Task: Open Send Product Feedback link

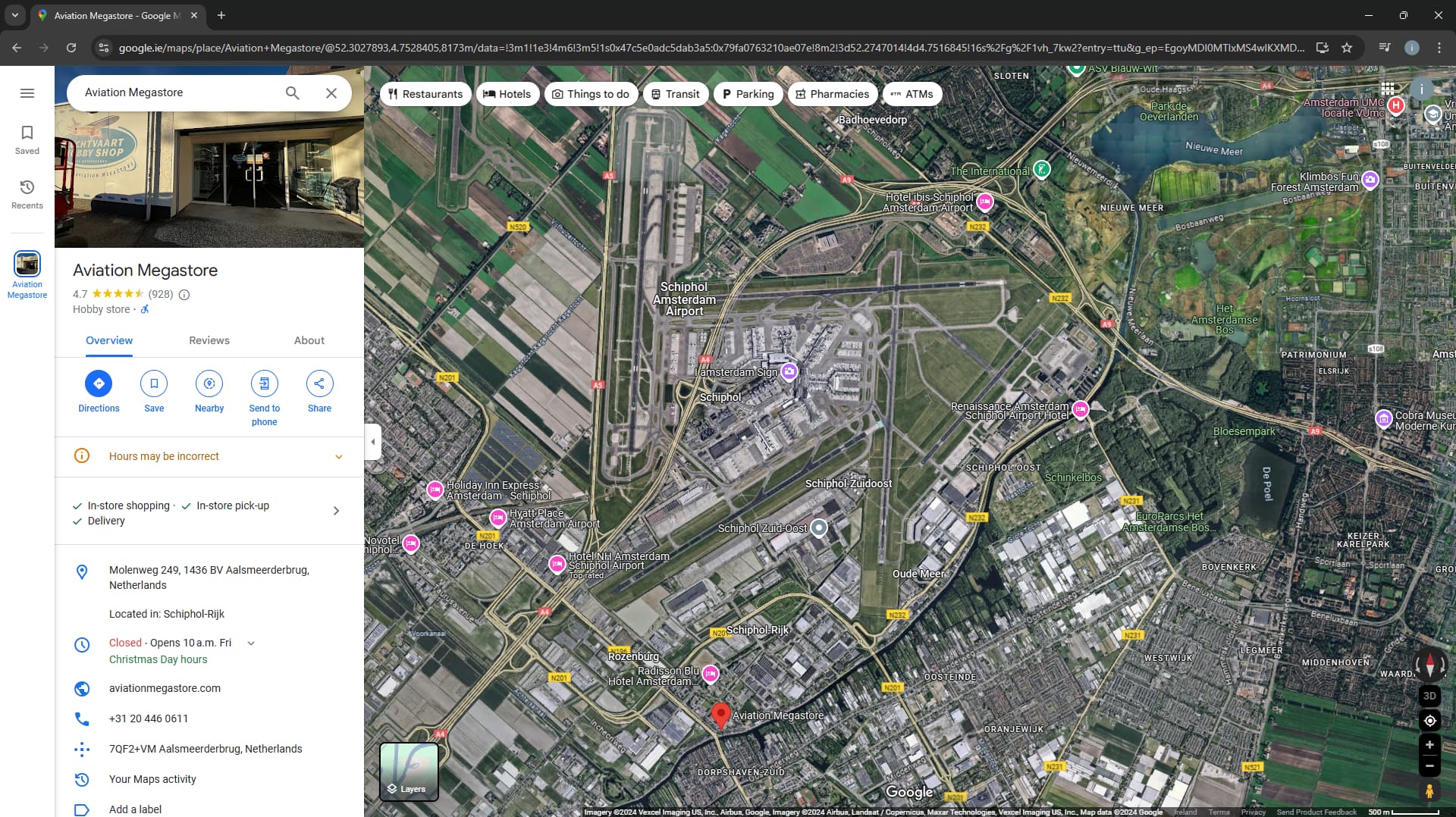Action: [x=1316, y=812]
